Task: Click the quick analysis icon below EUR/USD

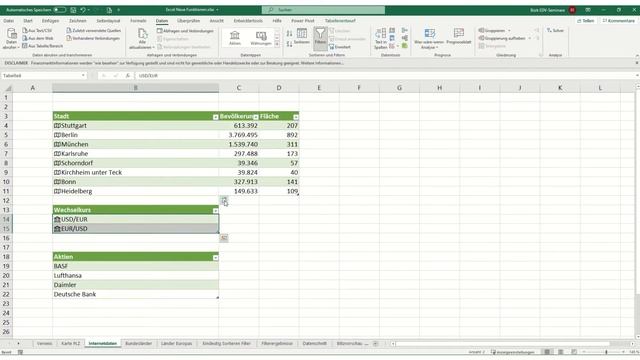Action: (224, 238)
